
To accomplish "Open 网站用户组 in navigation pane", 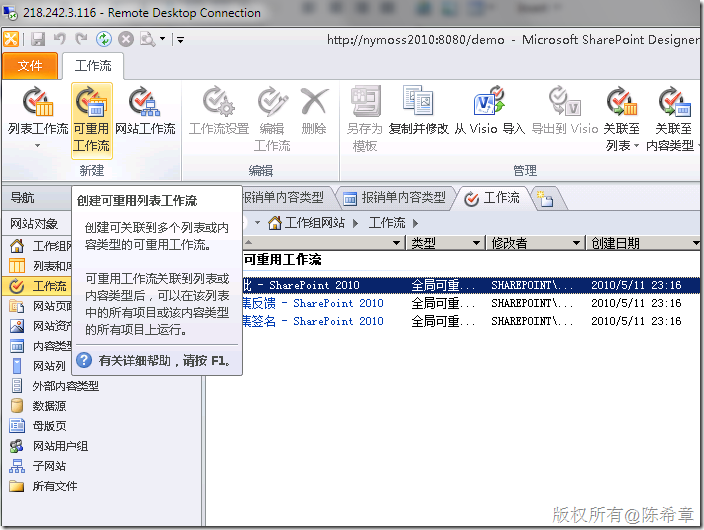I will (49, 446).
